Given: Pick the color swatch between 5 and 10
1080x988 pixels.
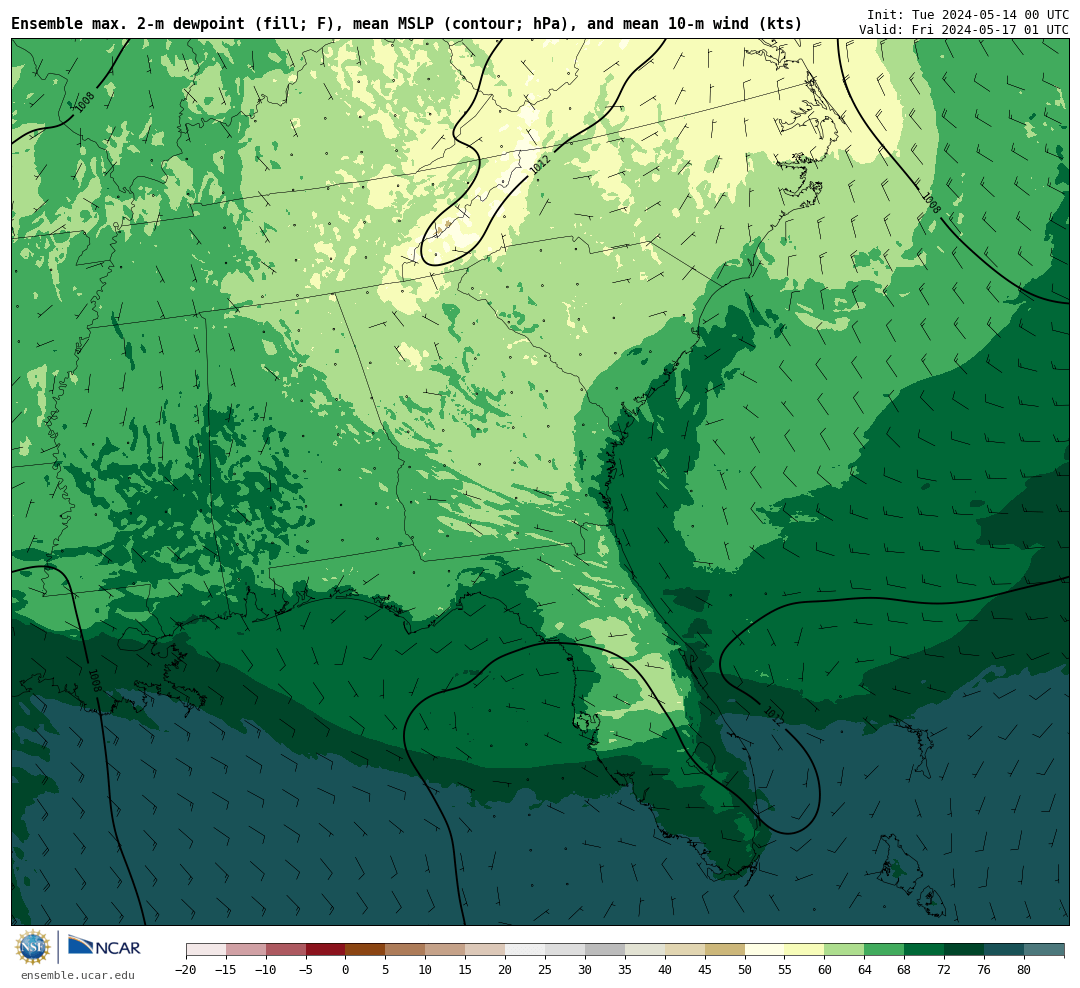Looking at the screenshot, I should [405, 950].
